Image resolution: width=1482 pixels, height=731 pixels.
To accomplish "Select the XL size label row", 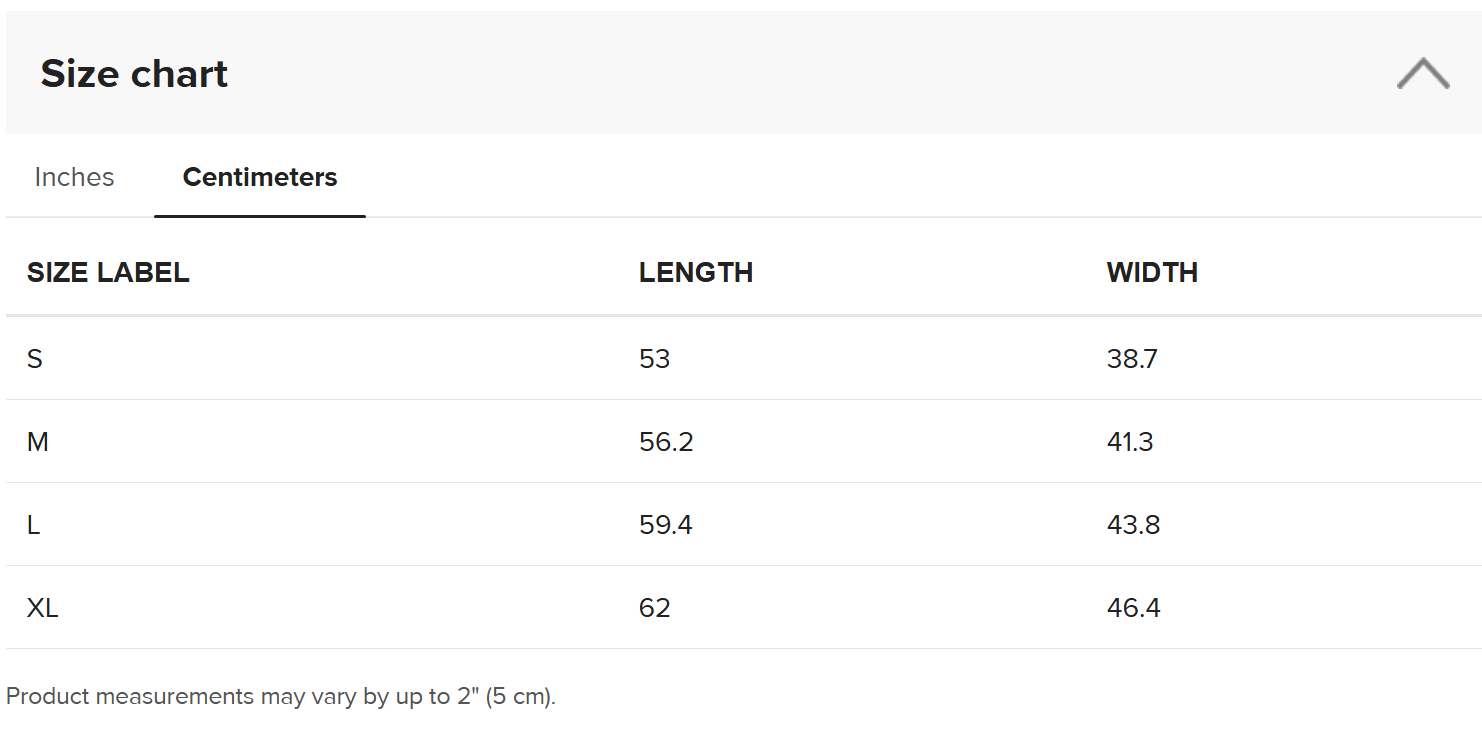I will tap(43, 607).
